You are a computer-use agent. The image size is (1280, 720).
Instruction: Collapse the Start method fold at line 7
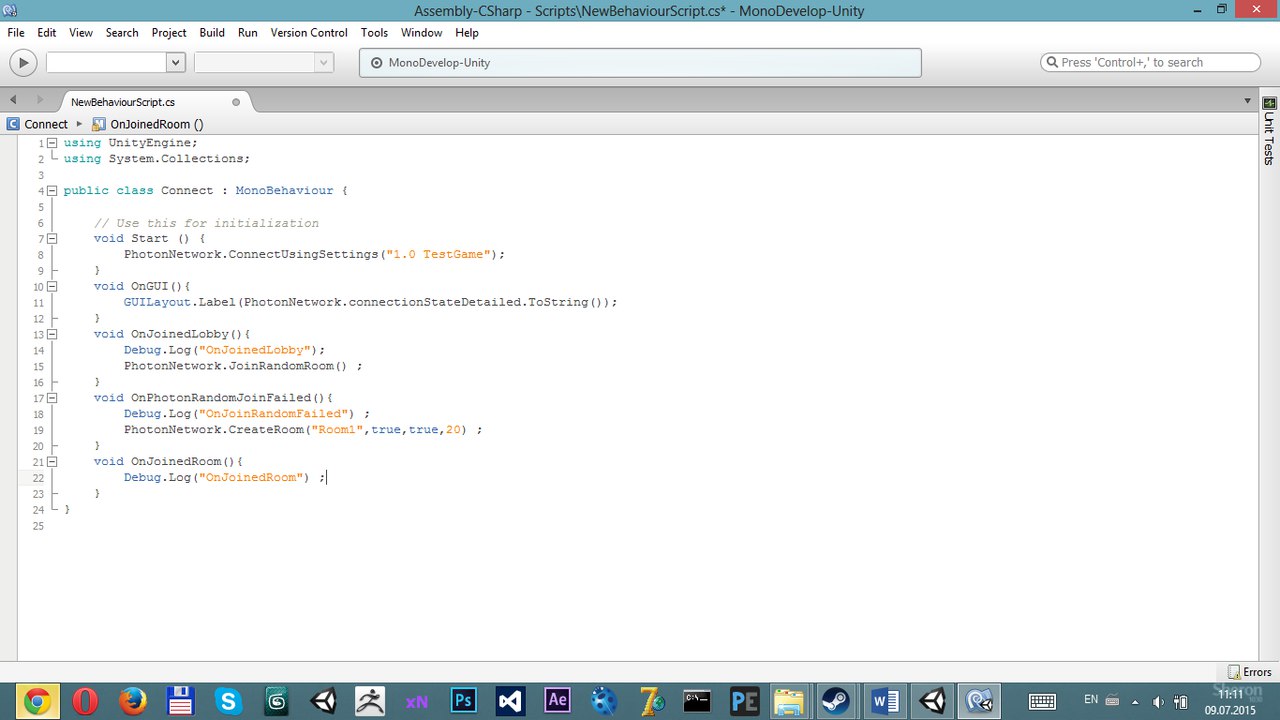tap(52, 239)
